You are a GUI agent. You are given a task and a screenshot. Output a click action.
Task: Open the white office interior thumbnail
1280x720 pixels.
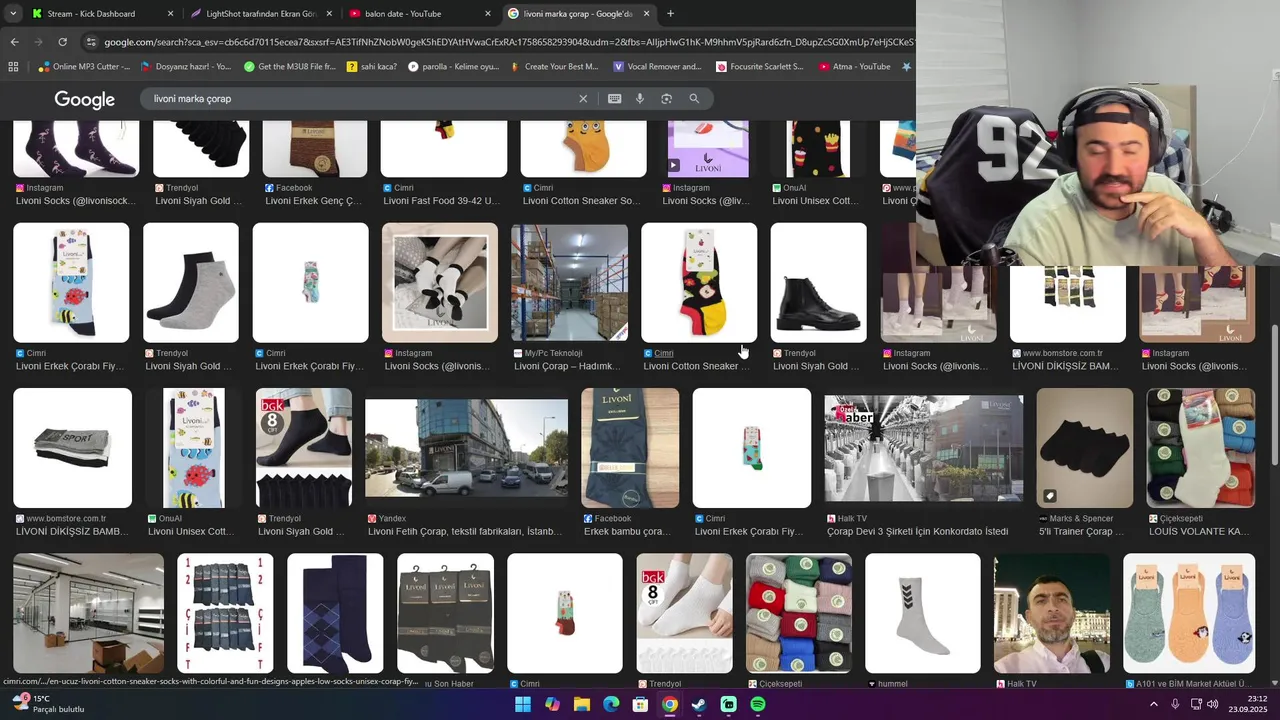coord(88,613)
